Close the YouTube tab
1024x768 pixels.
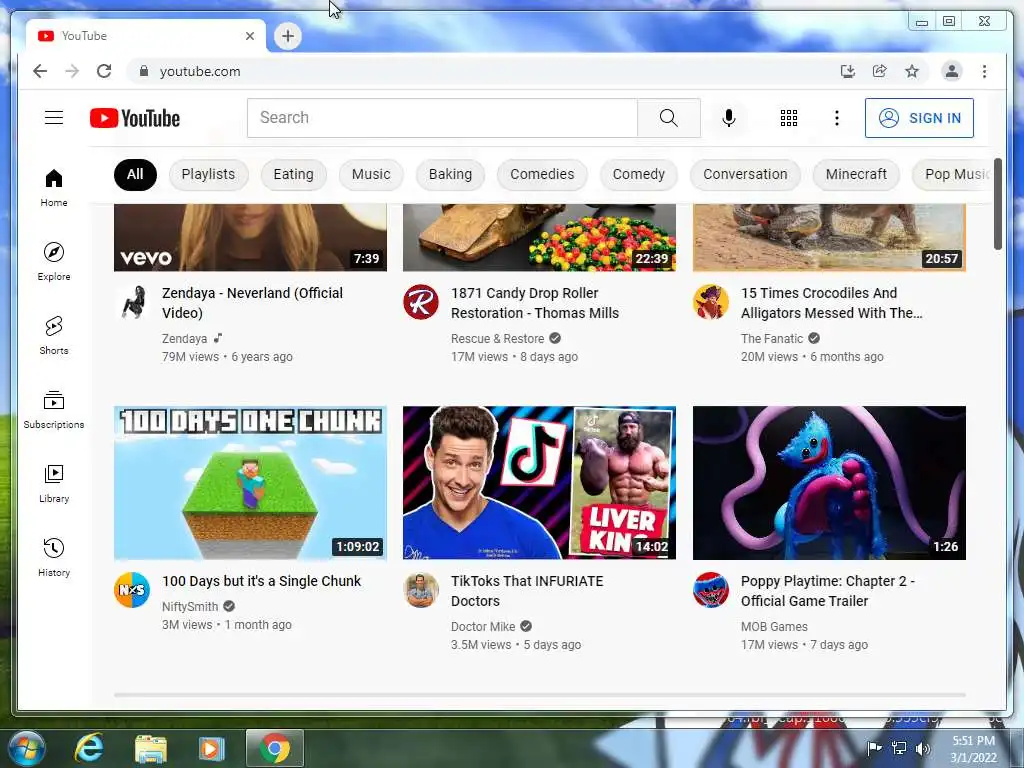click(249, 36)
